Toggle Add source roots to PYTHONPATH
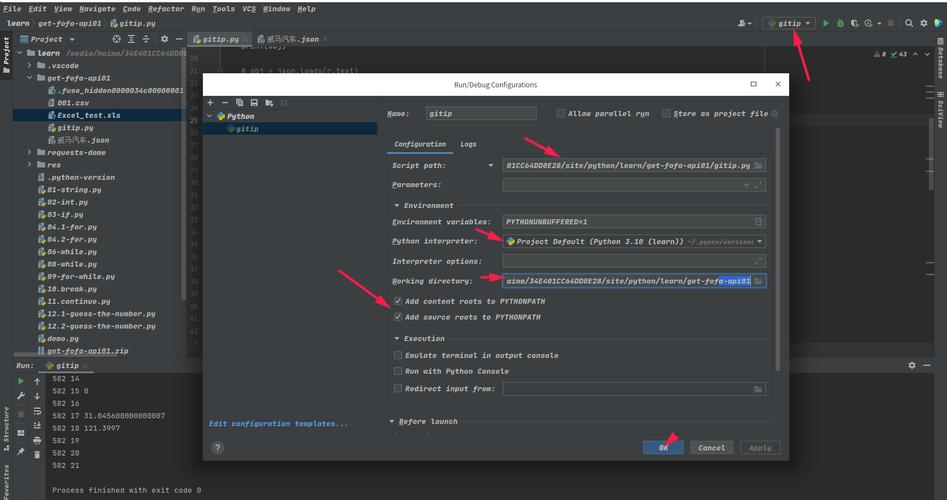The width and height of the screenshot is (947, 500). [x=397, y=316]
